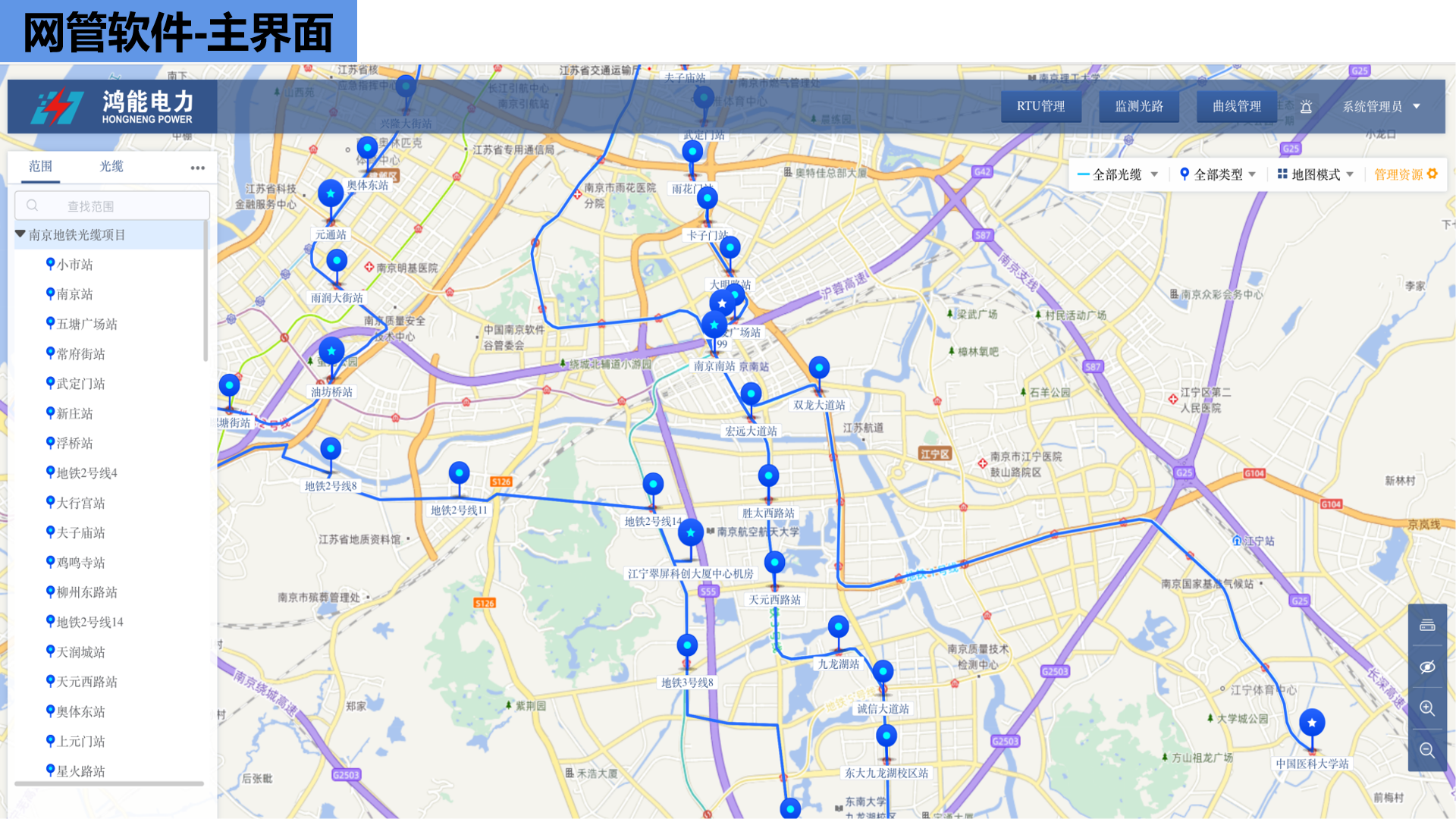
Task: Click the more options ellipsis in left panel
Action: tap(198, 168)
